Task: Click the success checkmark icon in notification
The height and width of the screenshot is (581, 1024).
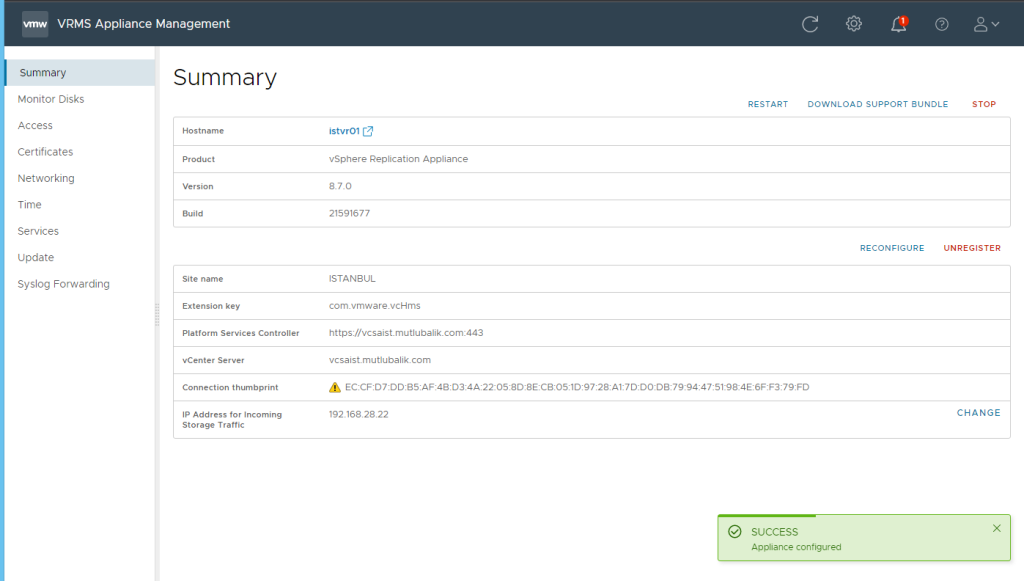Action: 735,531
